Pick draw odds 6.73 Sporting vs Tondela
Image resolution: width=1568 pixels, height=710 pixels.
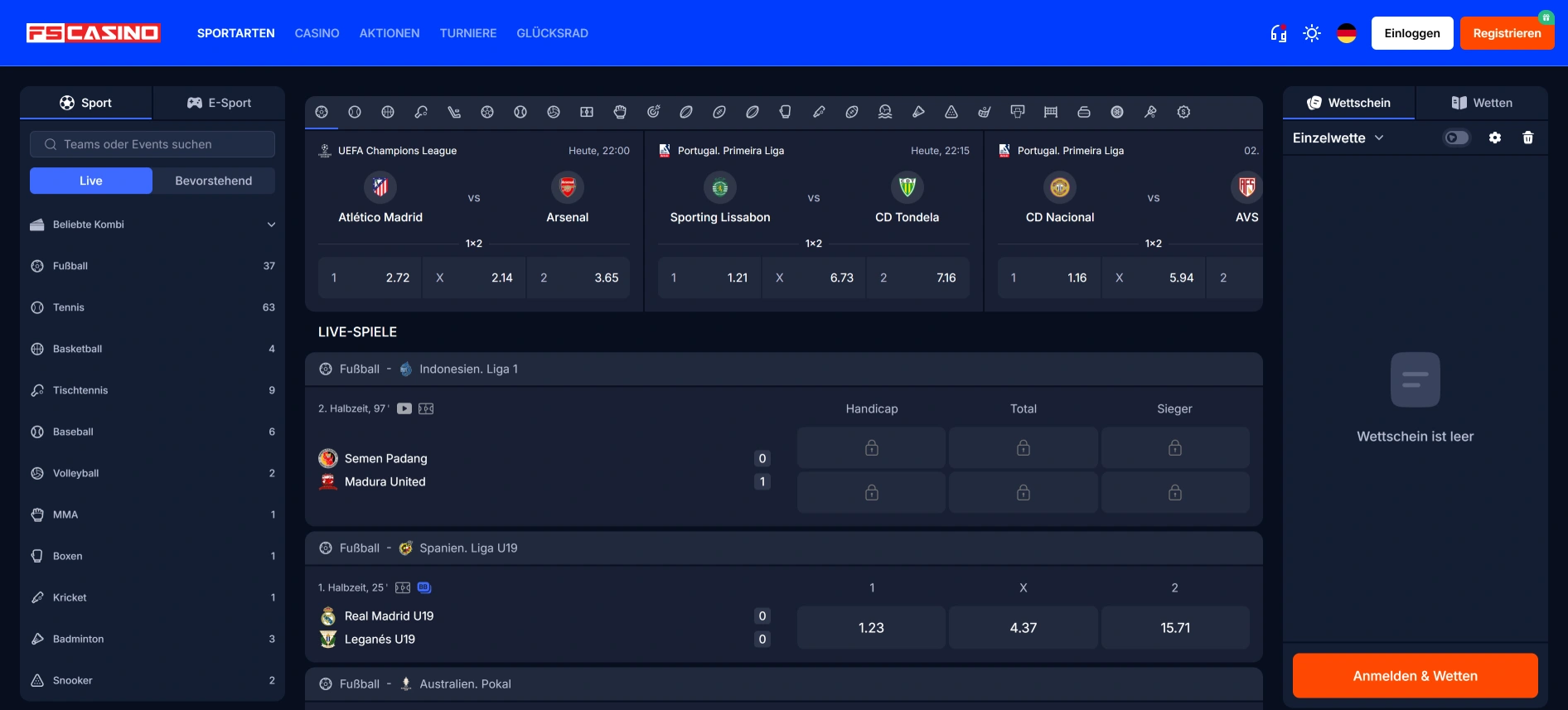(814, 278)
